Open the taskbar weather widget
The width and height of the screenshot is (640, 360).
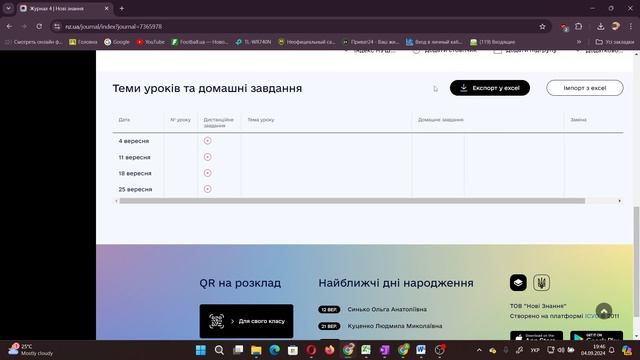31,350
